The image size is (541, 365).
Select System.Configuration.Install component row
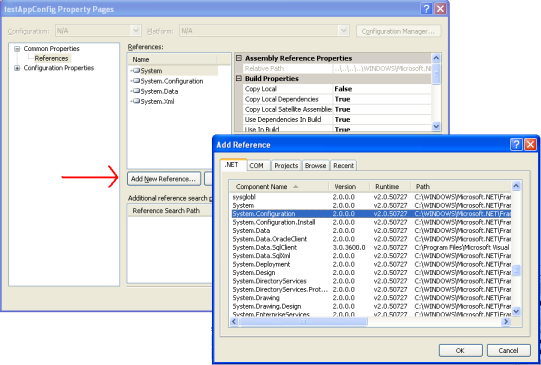pyautogui.click(x=371, y=222)
